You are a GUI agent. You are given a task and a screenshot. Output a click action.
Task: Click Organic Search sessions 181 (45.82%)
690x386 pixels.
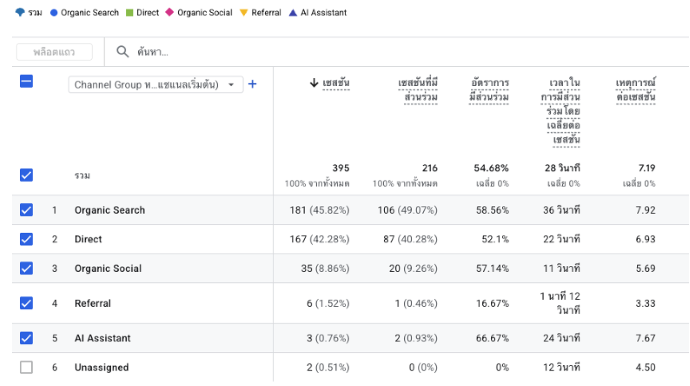click(319, 210)
